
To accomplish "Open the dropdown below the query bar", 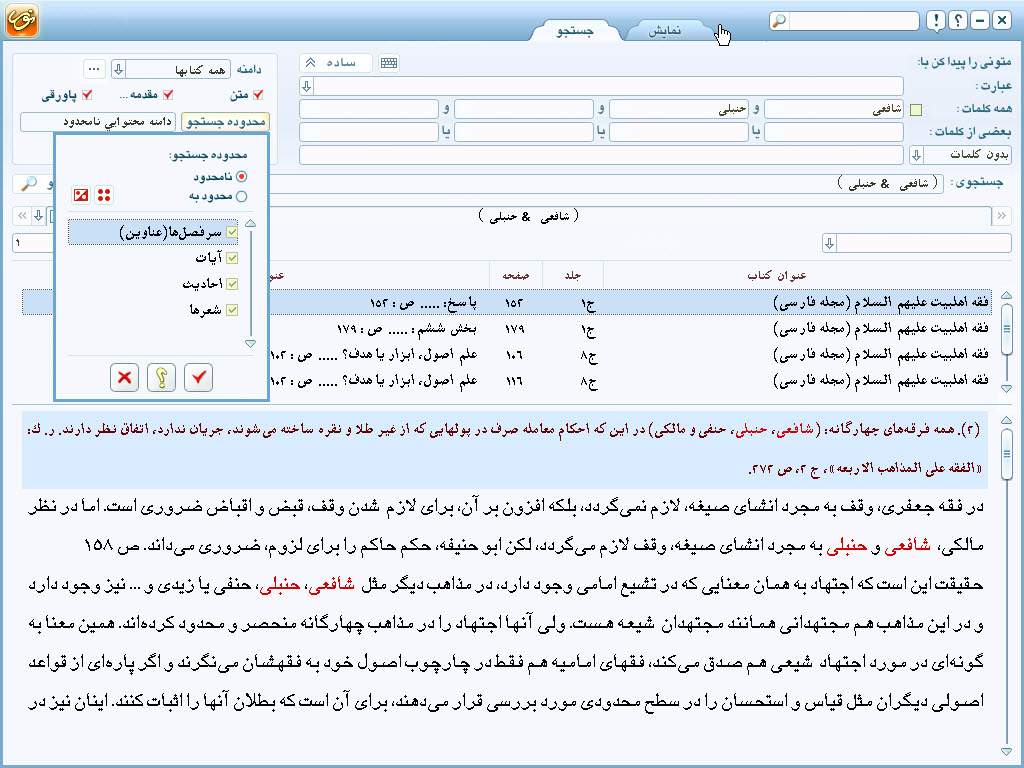I will click(x=829, y=243).
